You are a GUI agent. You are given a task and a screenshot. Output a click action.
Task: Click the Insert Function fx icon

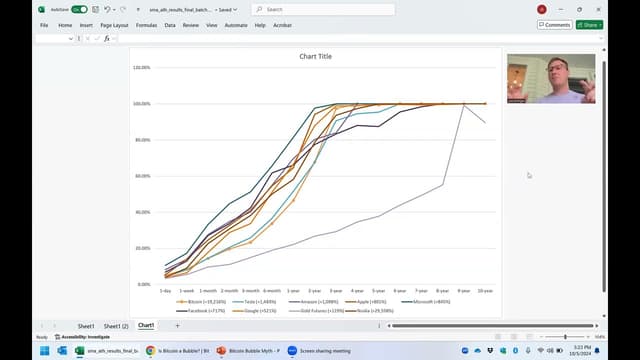pos(107,39)
